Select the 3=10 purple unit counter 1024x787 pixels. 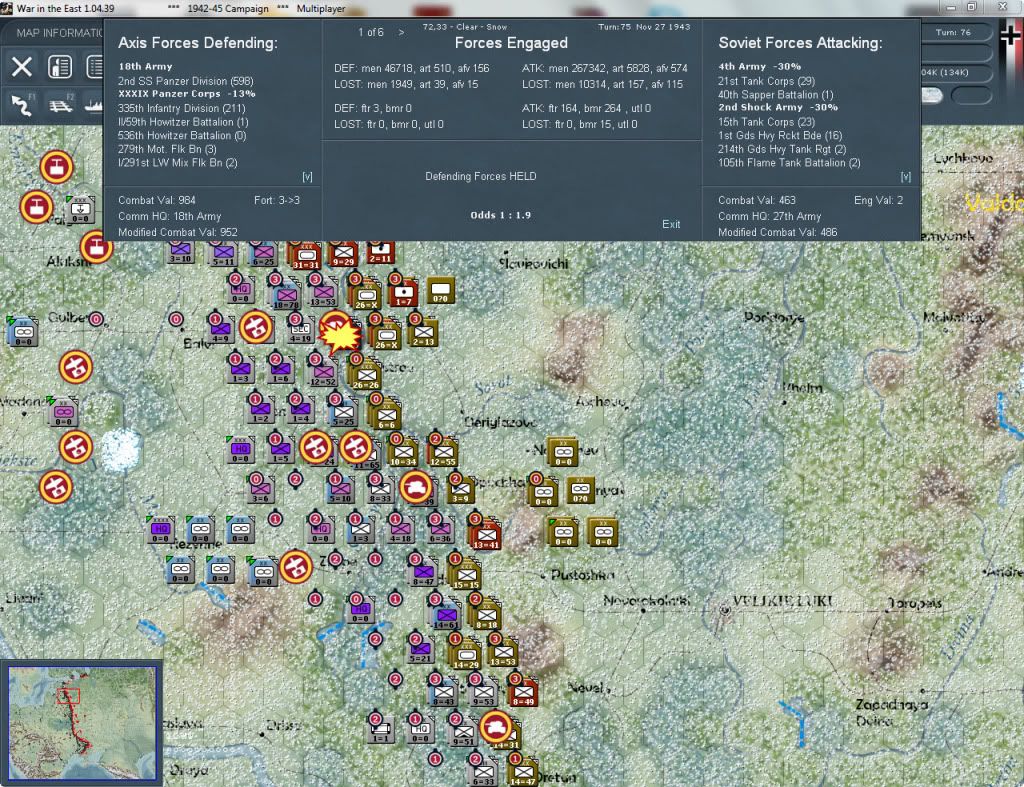coord(180,252)
